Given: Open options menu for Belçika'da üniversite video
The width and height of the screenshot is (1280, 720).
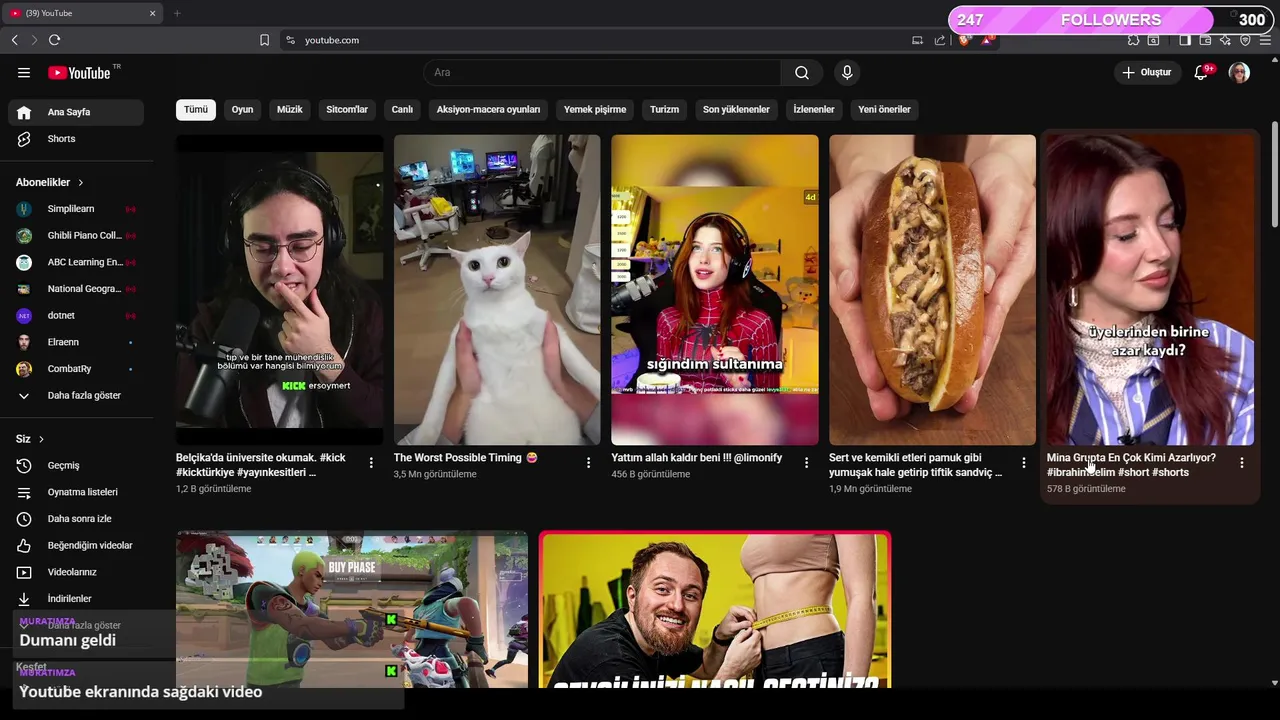Looking at the screenshot, I should [x=371, y=463].
